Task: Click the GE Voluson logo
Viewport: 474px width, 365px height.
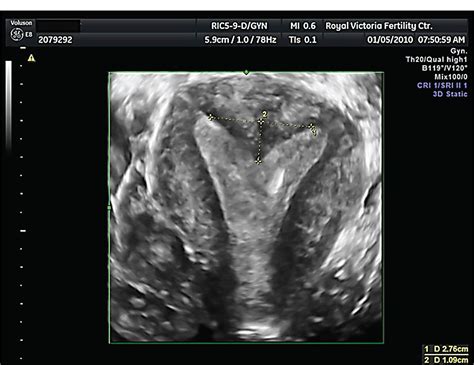Action: coord(17,35)
